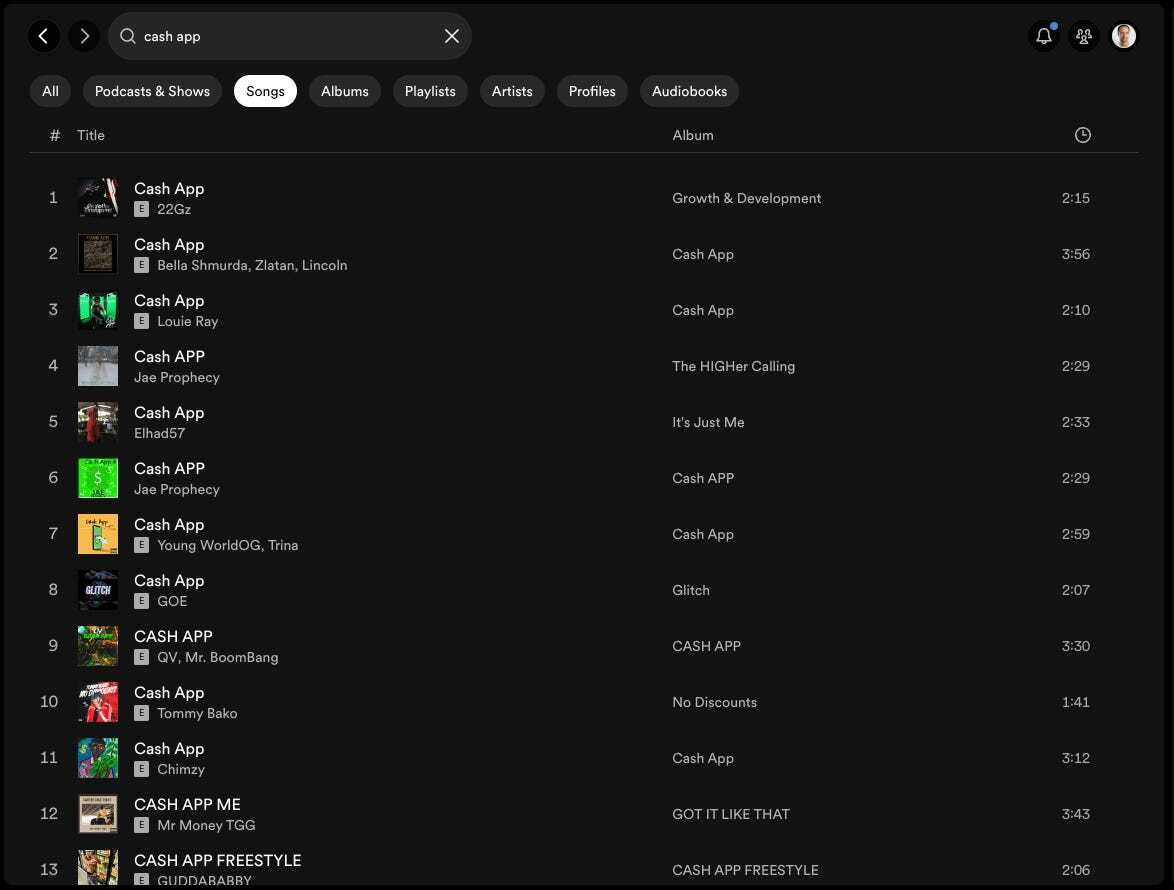Open album The HIGHer Calling
Screen dimensions: 1174x890
[733, 367]
